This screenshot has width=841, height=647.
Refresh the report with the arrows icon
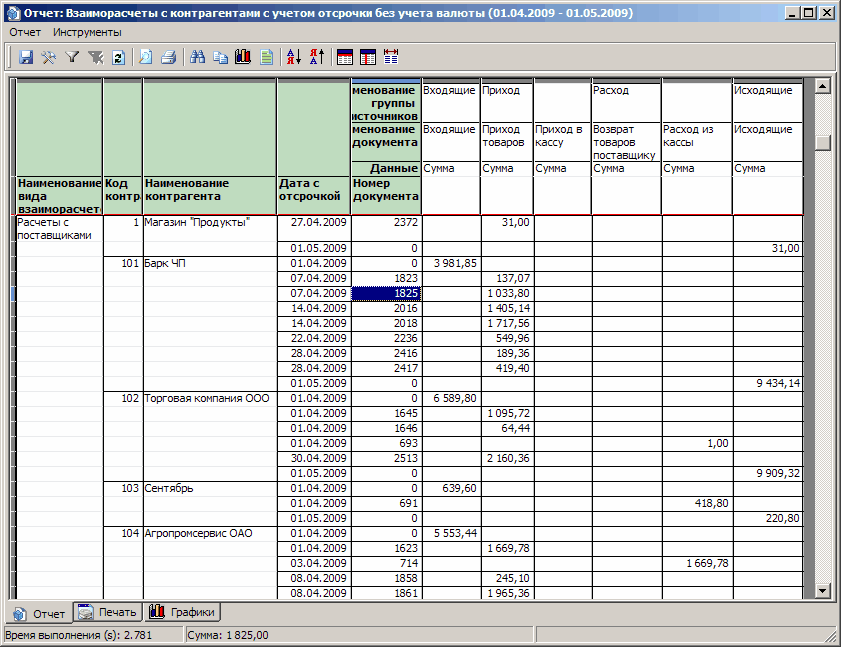point(119,57)
